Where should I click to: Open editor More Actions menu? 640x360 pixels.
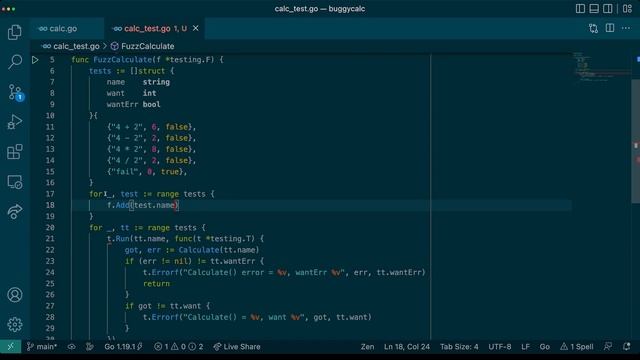pos(626,28)
